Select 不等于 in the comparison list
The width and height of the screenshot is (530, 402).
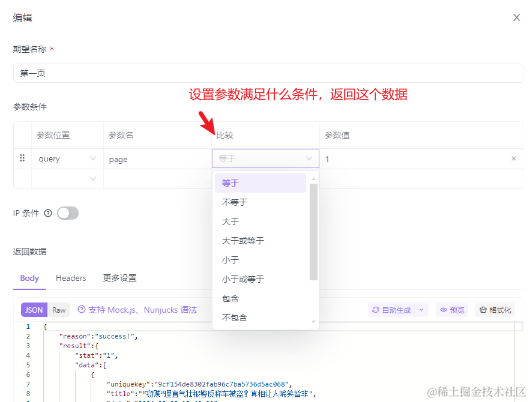tap(260, 202)
